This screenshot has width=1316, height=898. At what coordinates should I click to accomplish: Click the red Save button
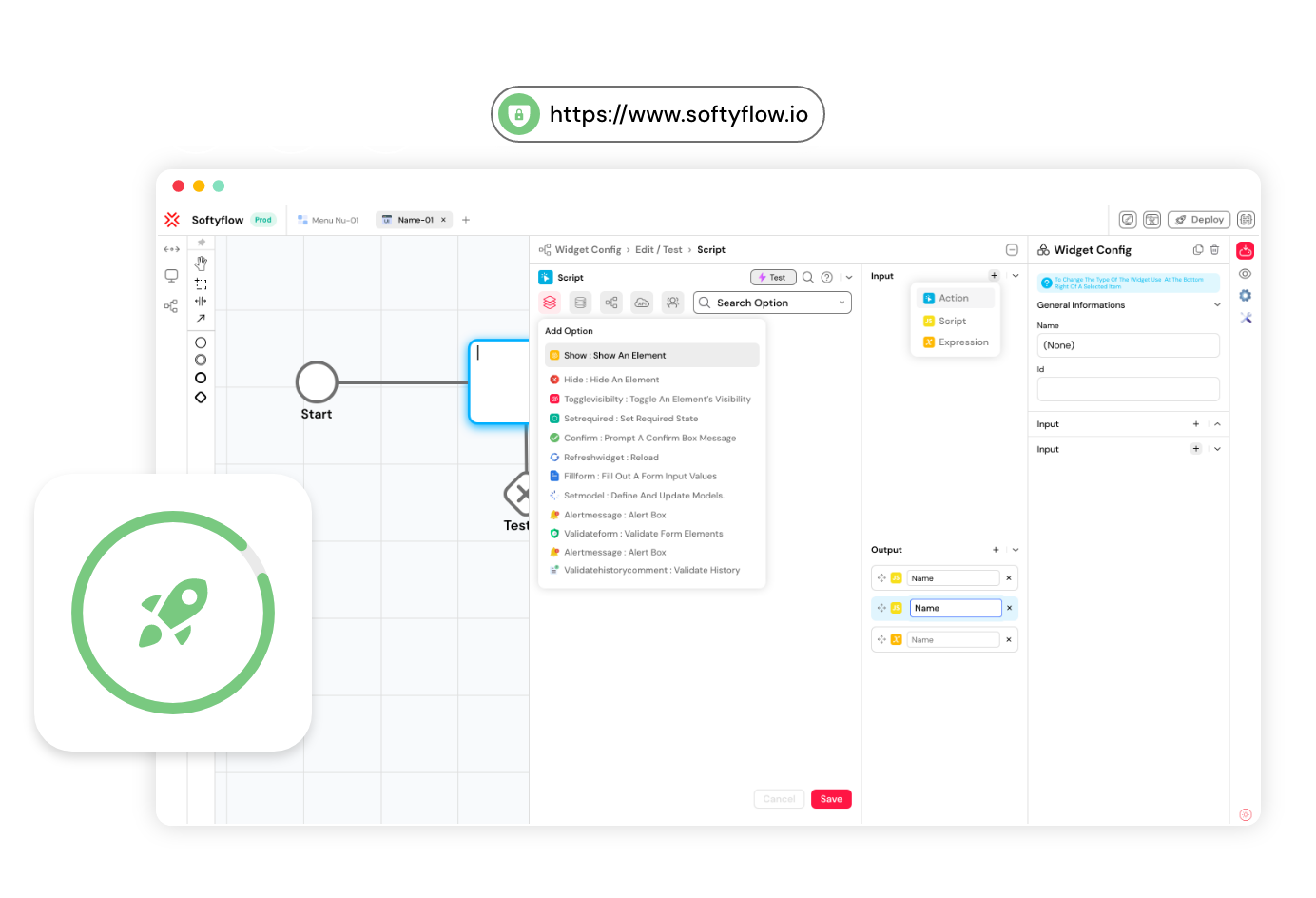831,799
